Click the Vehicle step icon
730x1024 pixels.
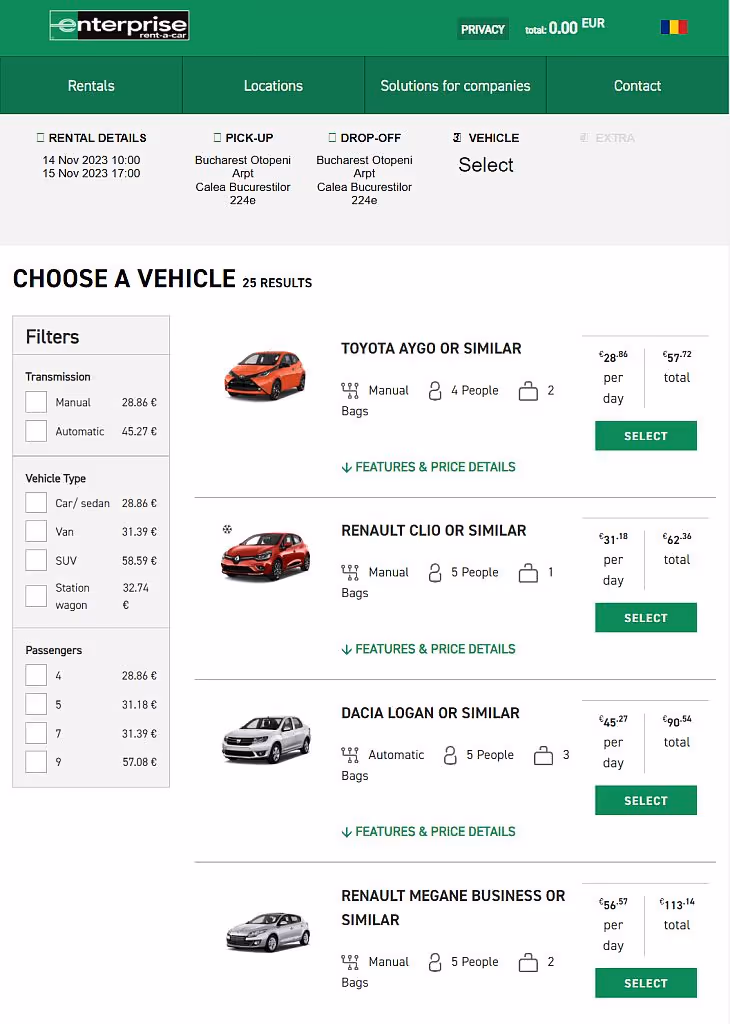tap(457, 138)
